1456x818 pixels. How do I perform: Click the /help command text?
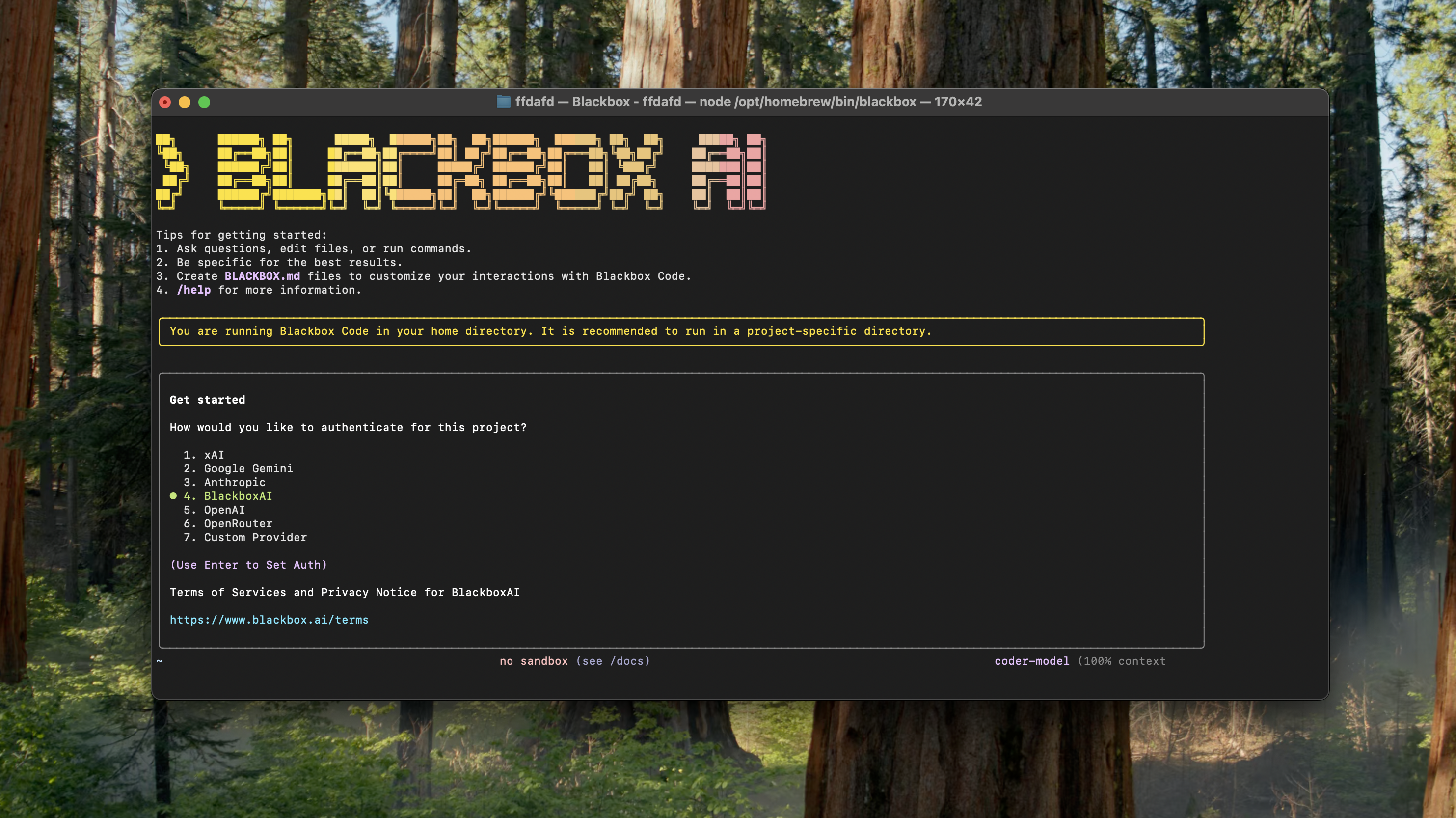pyautogui.click(x=194, y=290)
